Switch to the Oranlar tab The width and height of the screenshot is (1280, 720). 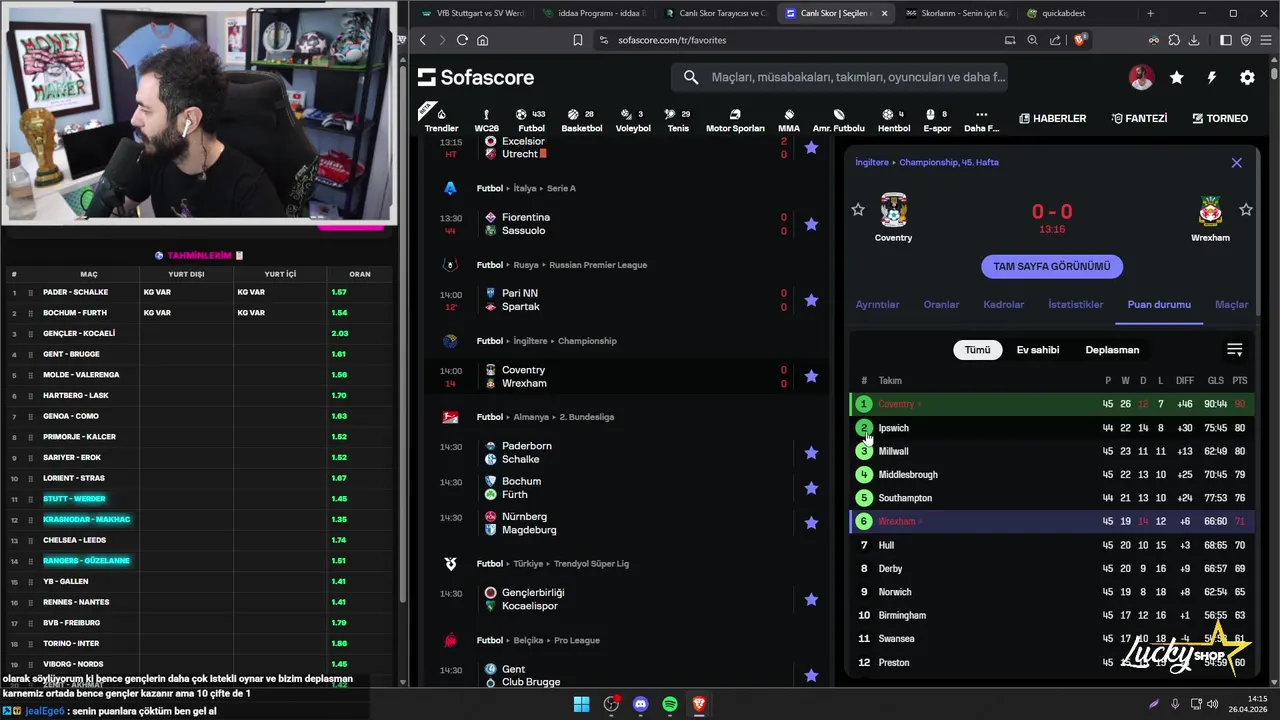click(941, 304)
